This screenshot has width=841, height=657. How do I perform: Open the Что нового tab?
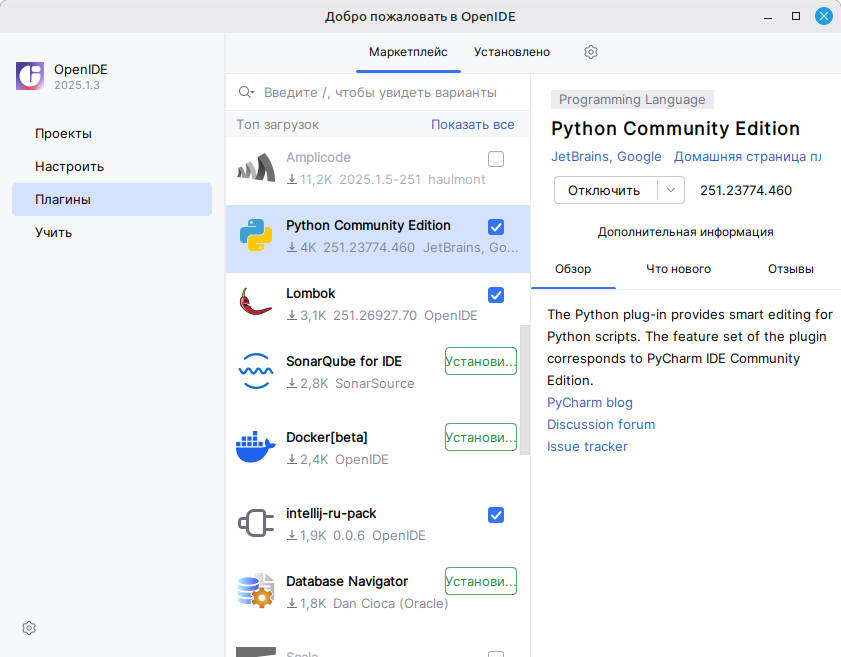coord(678,269)
